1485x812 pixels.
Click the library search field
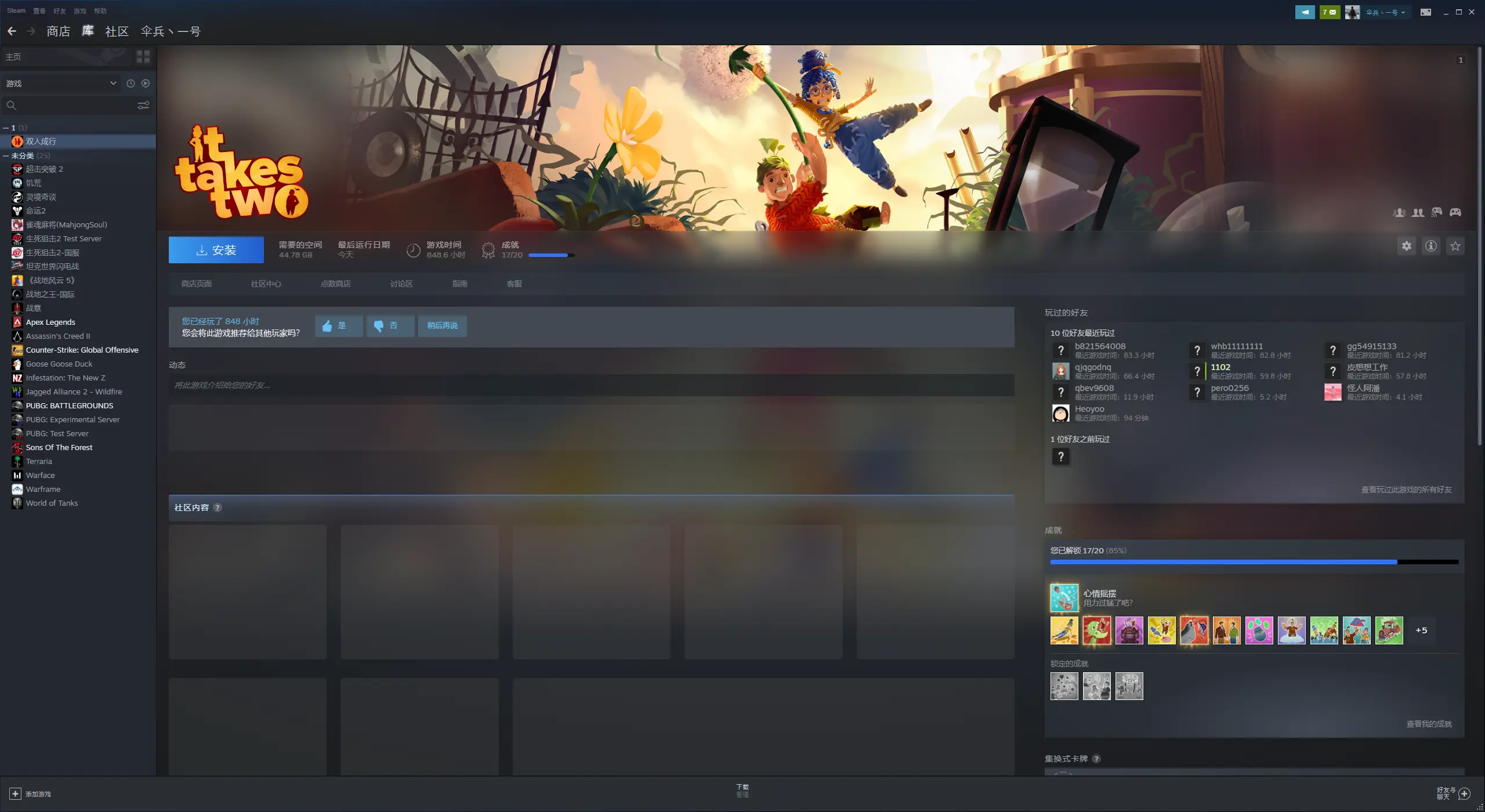click(77, 106)
